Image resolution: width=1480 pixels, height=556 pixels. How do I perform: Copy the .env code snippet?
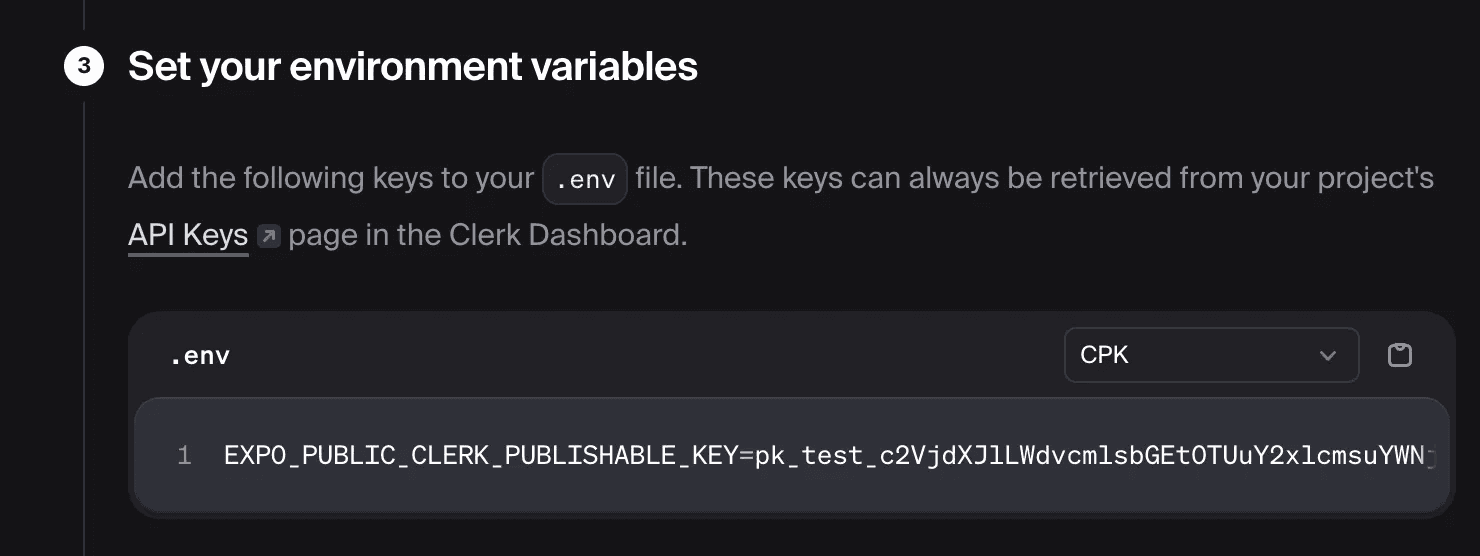click(1400, 355)
